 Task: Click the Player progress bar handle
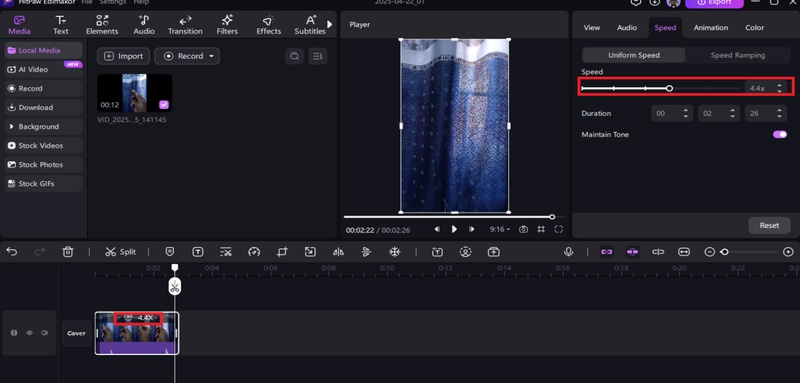click(x=552, y=217)
